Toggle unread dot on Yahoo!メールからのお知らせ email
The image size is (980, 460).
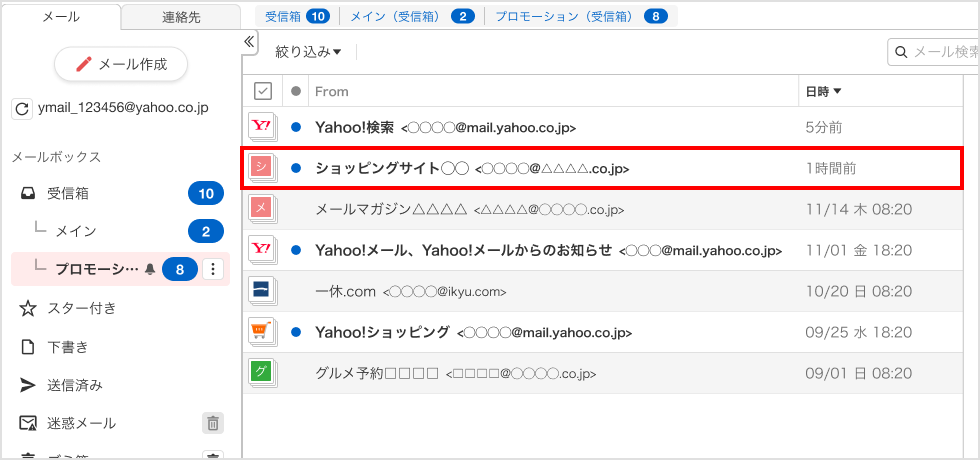(296, 250)
